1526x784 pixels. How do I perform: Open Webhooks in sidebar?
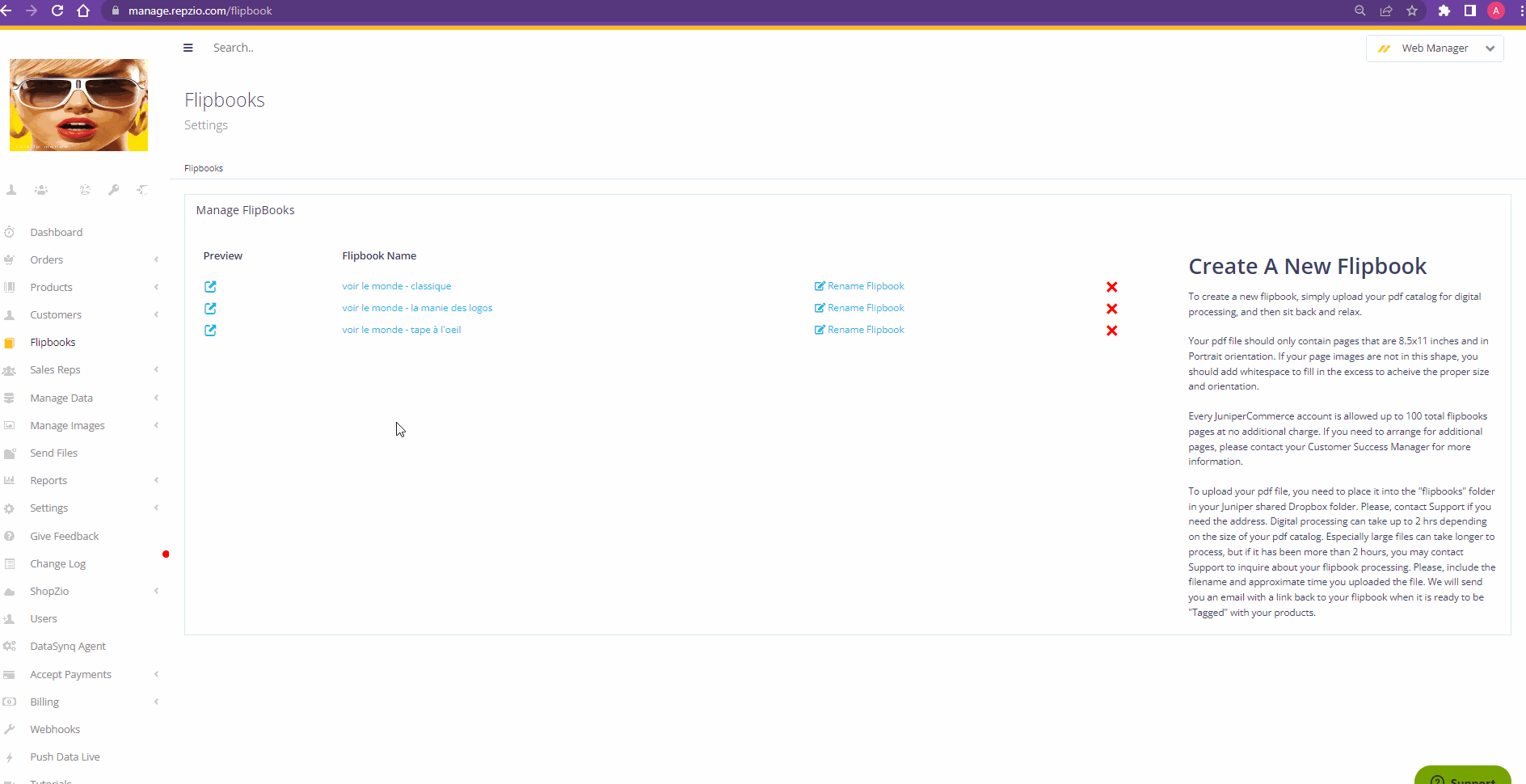coord(55,729)
